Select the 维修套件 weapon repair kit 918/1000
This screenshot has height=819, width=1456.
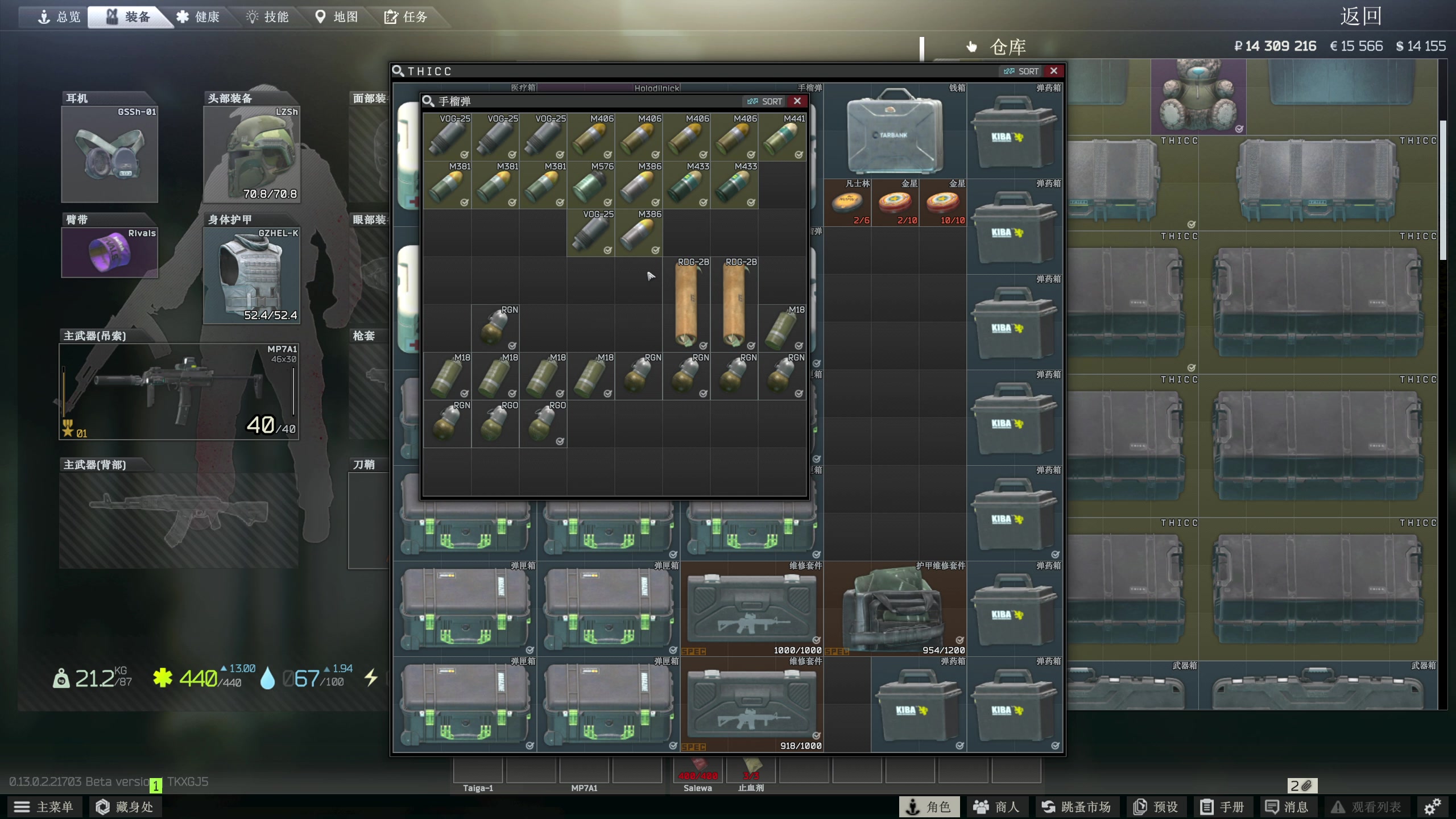pos(752,704)
